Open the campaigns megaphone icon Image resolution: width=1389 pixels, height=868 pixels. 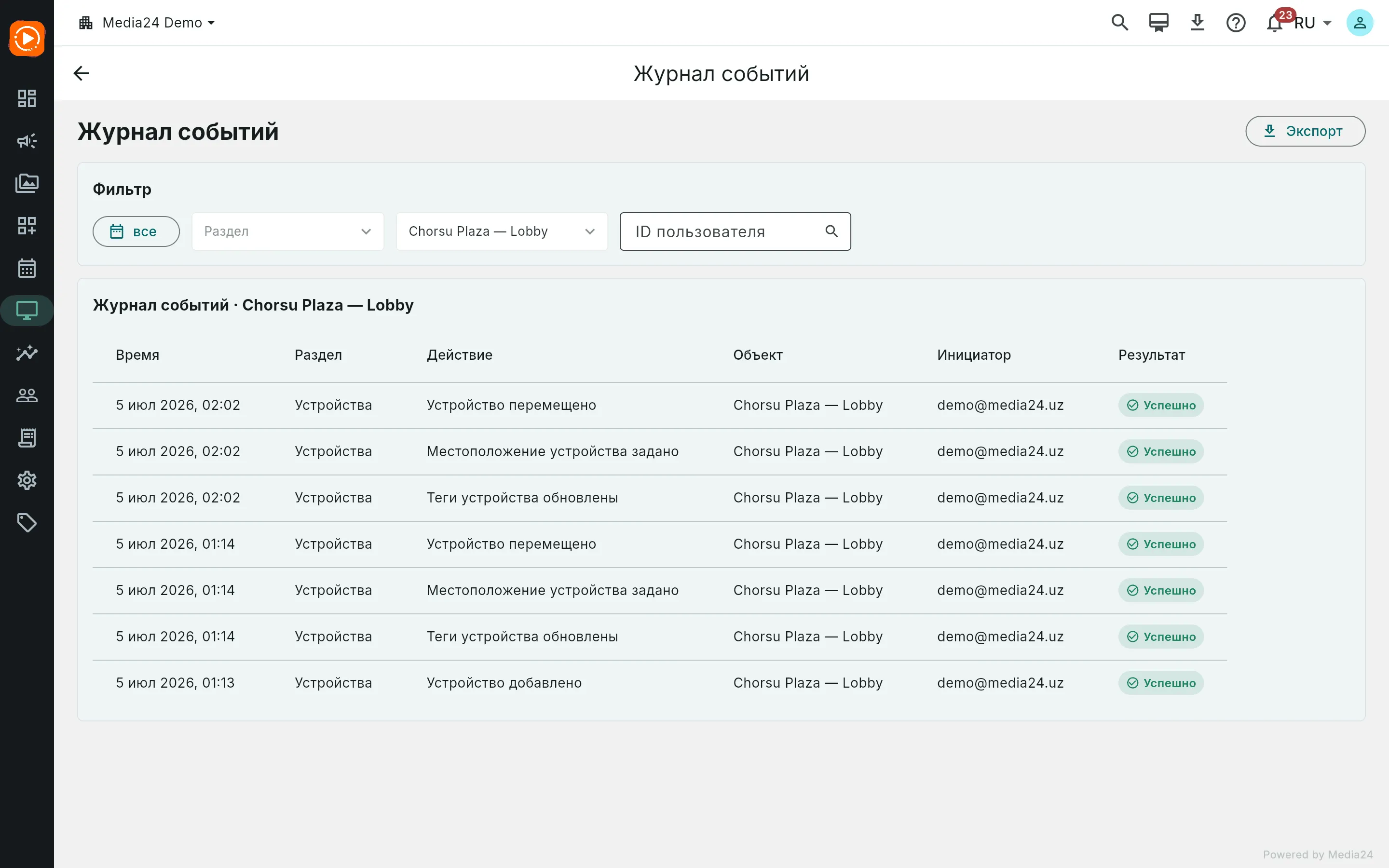click(x=27, y=141)
